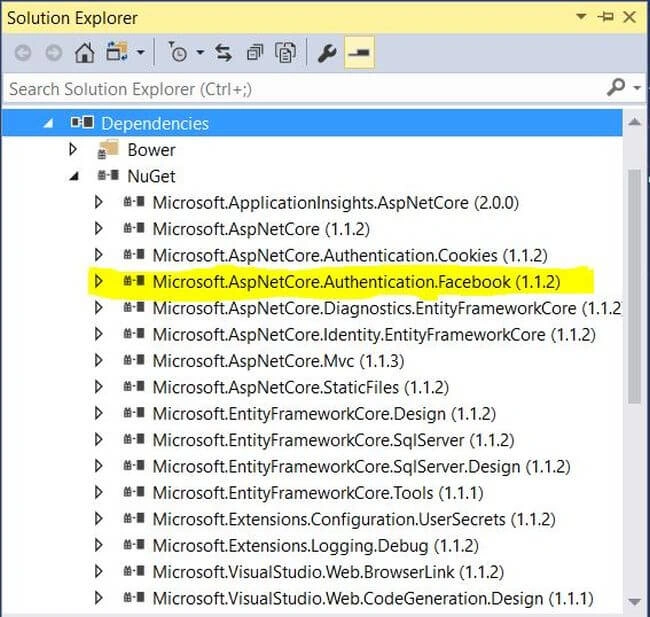Select Microsoft.AspNetCore.Mvc (1.1.3)
The image size is (650, 617).
pos(279,361)
